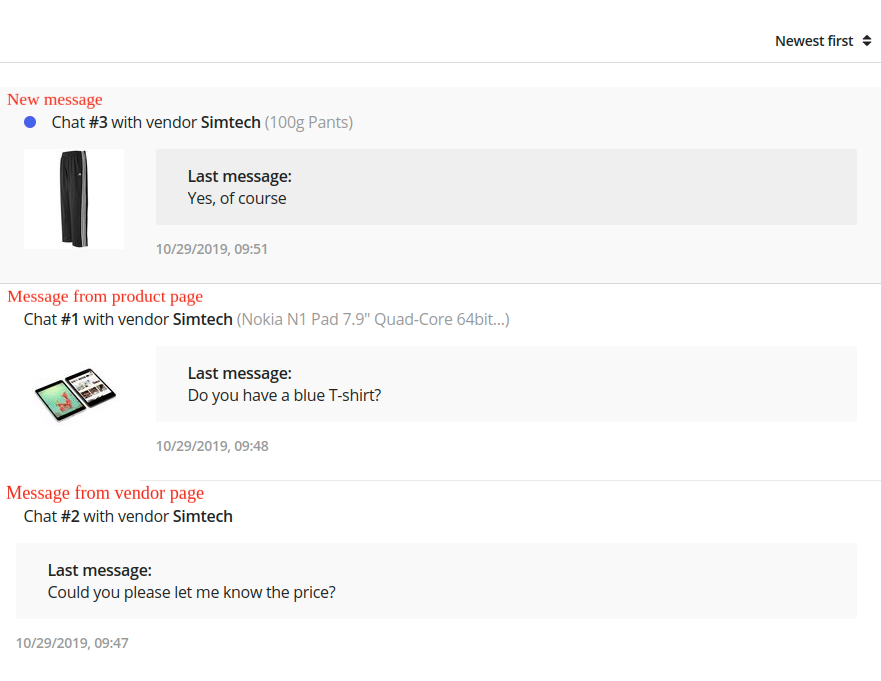Open Chat #2 with vendor Simtech

click(x=128, y=516)
